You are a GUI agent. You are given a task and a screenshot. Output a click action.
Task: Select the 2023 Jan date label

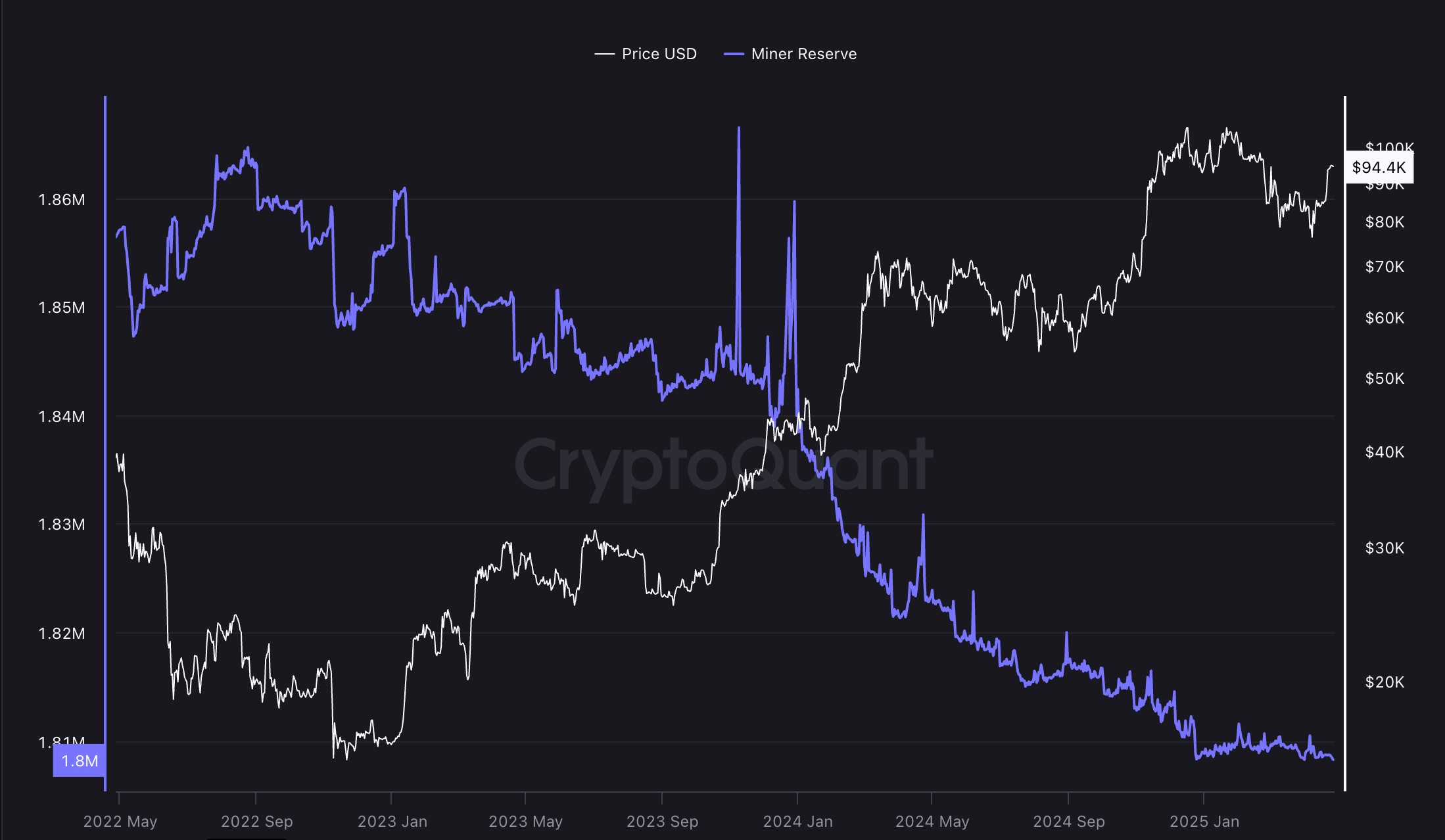pos(392,822)
